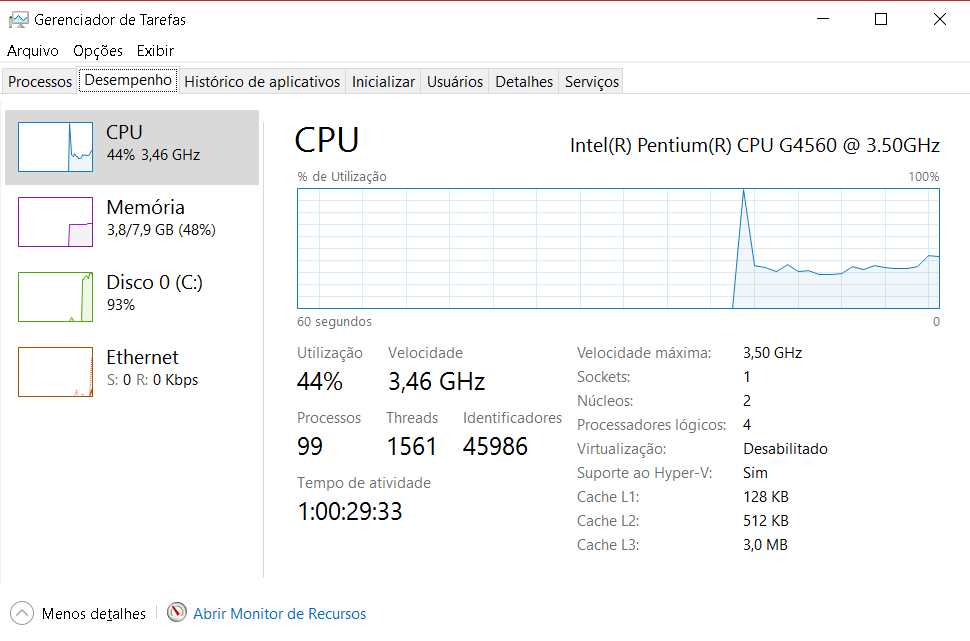Open the Arquivo menu

click(33, 50)
